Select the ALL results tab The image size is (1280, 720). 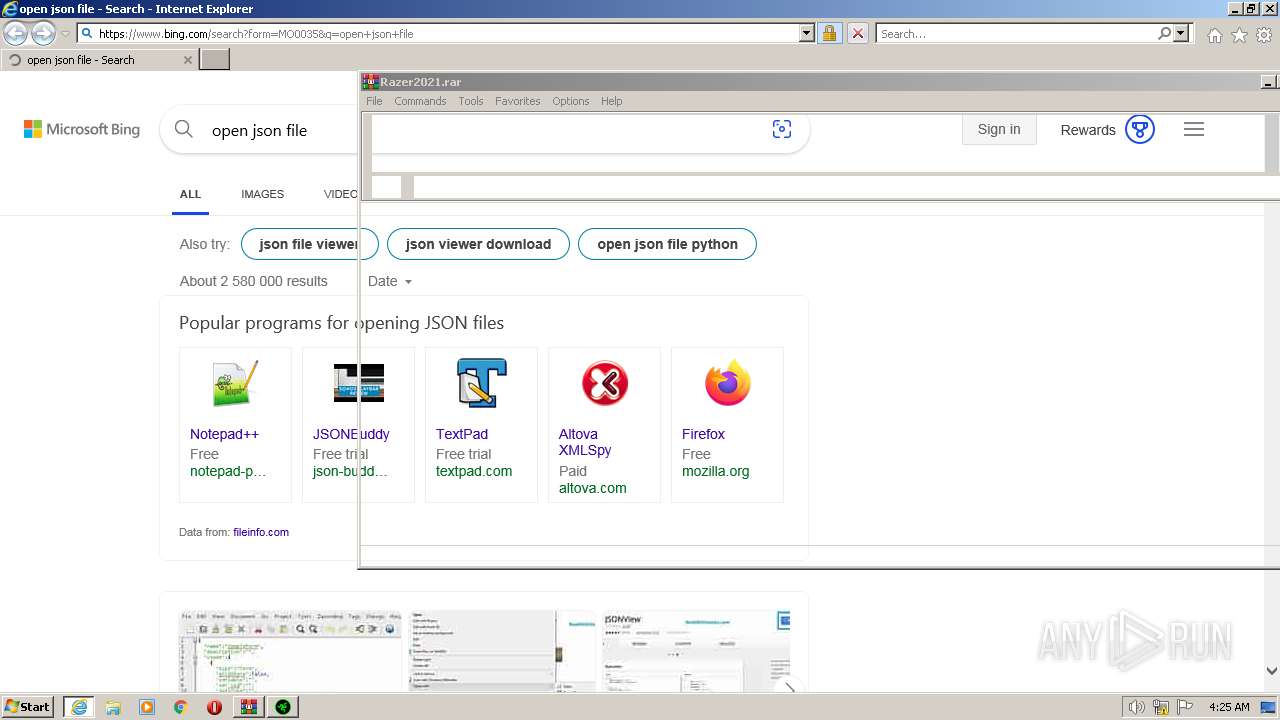(190, 194)
